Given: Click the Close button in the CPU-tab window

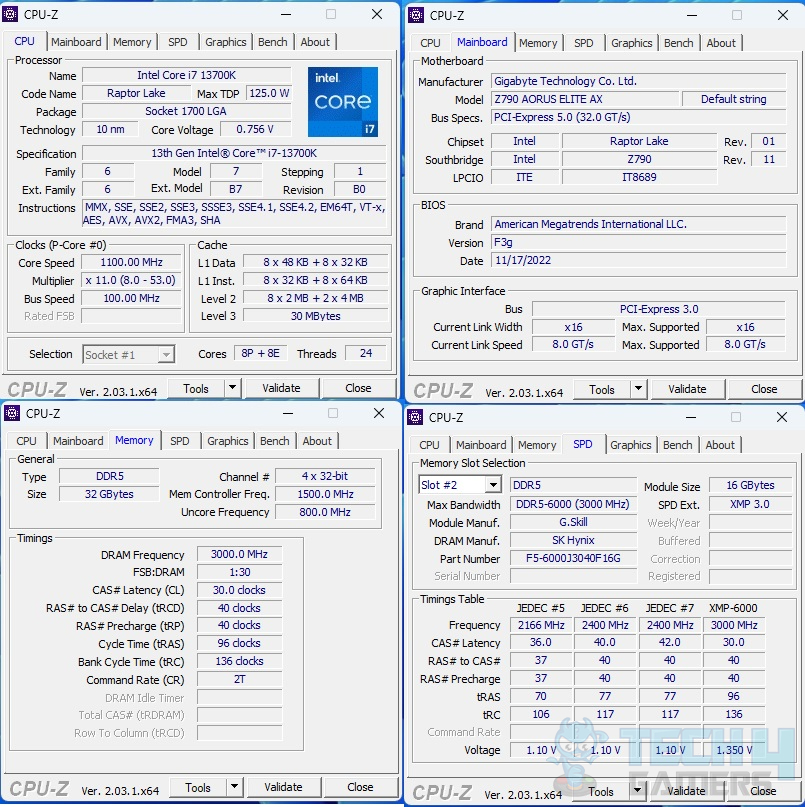Looking at the screenshot, I should (x=358, y=388).
